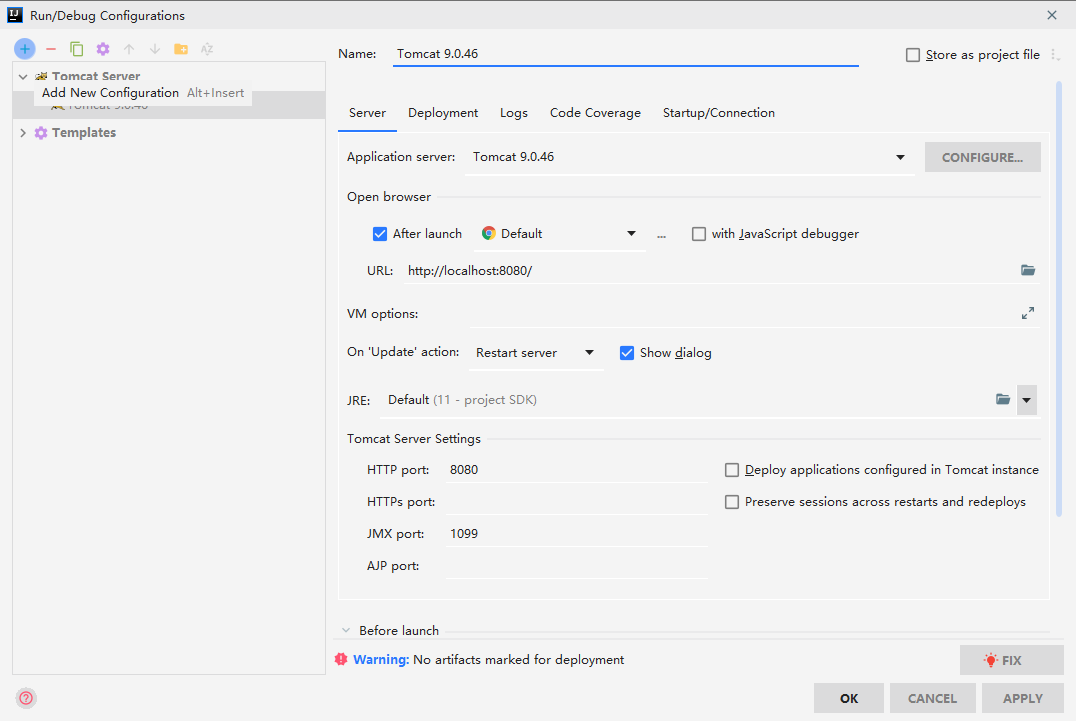
Task: Enable Store as project file
Action: point(913,55)
